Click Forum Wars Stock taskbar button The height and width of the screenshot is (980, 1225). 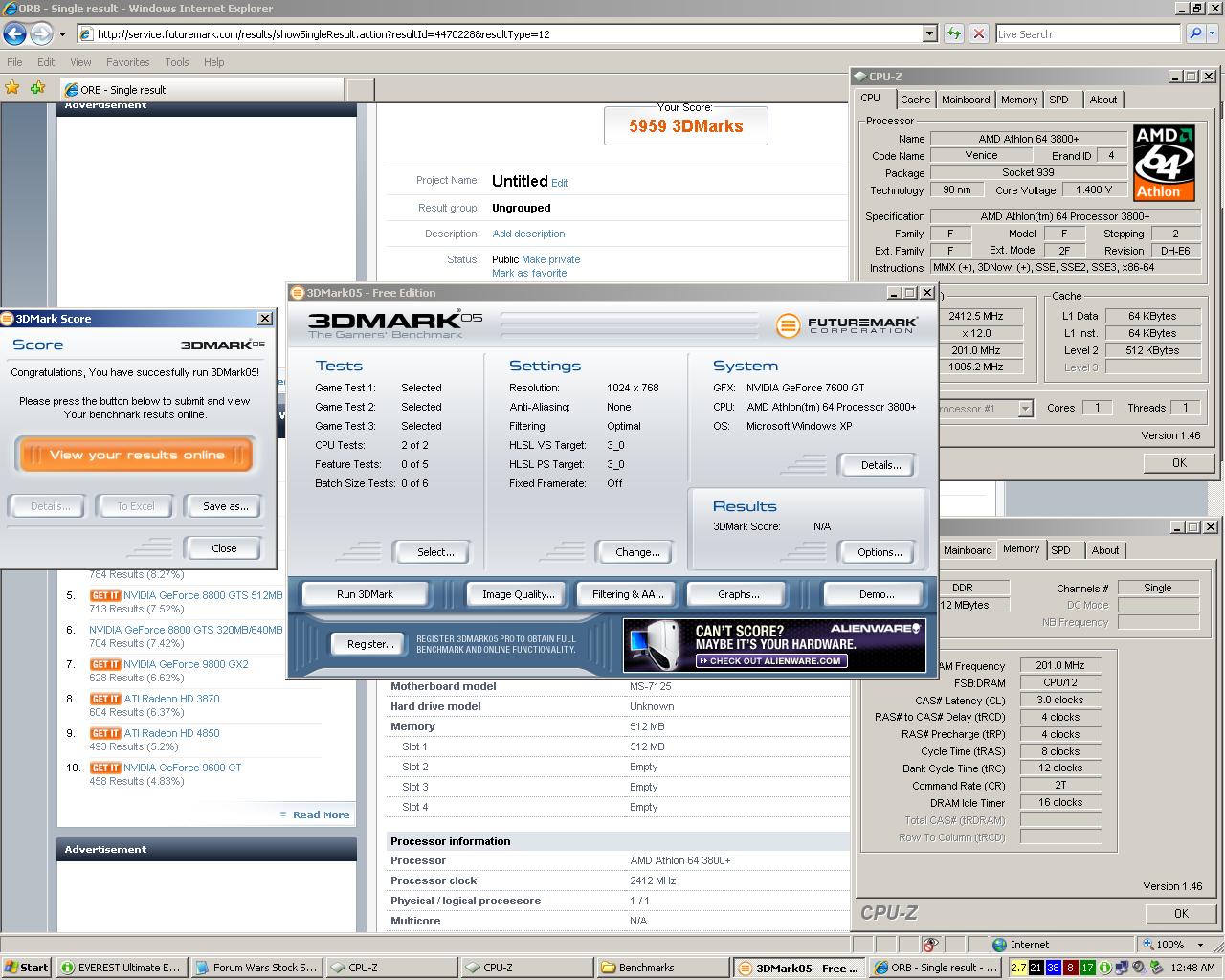click(256, 968)
